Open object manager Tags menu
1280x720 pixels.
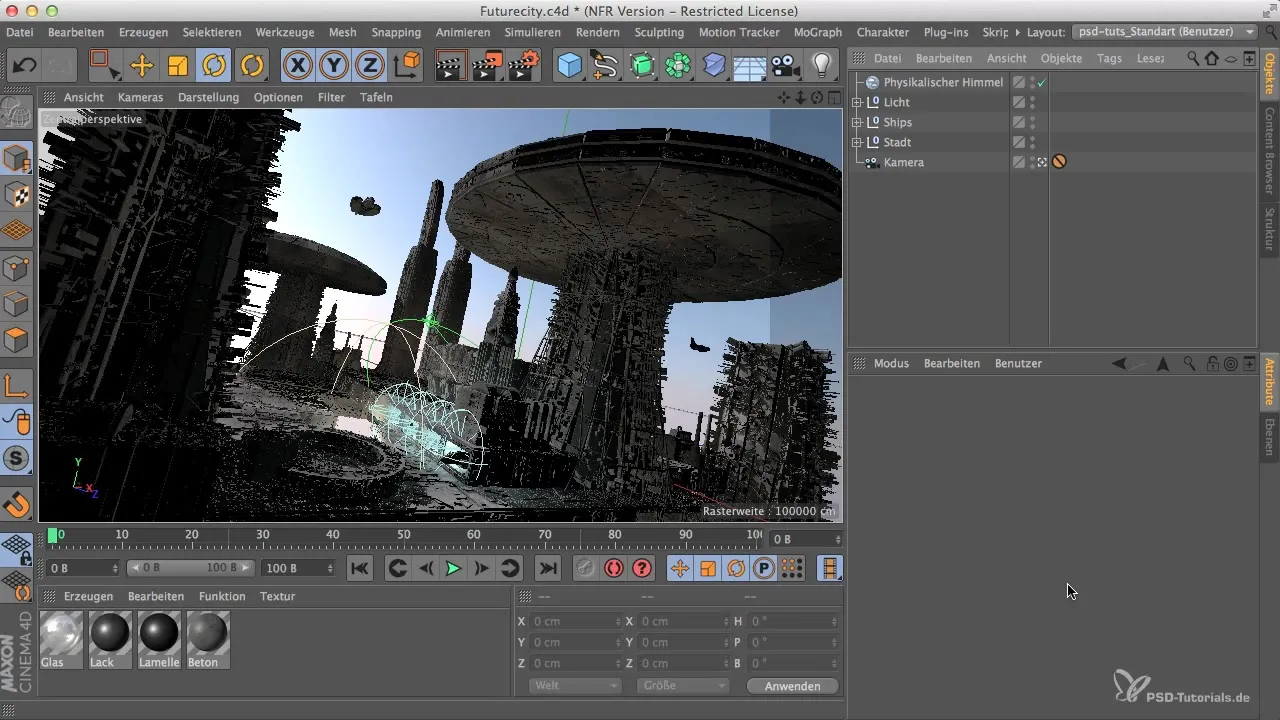(1109, 58)
